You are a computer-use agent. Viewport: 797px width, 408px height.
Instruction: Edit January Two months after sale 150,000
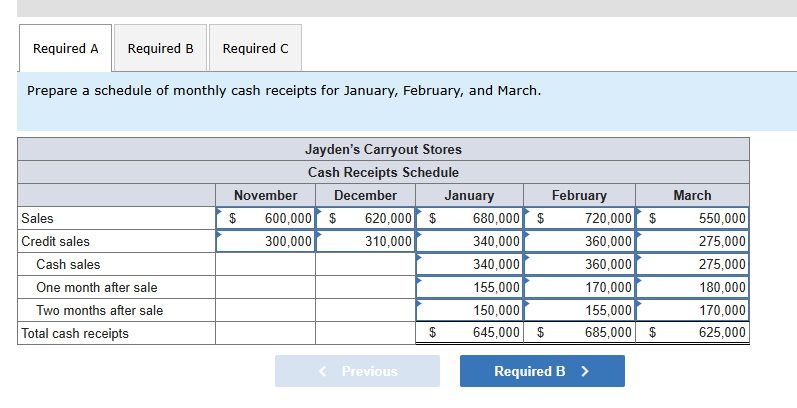pos(470,310)
